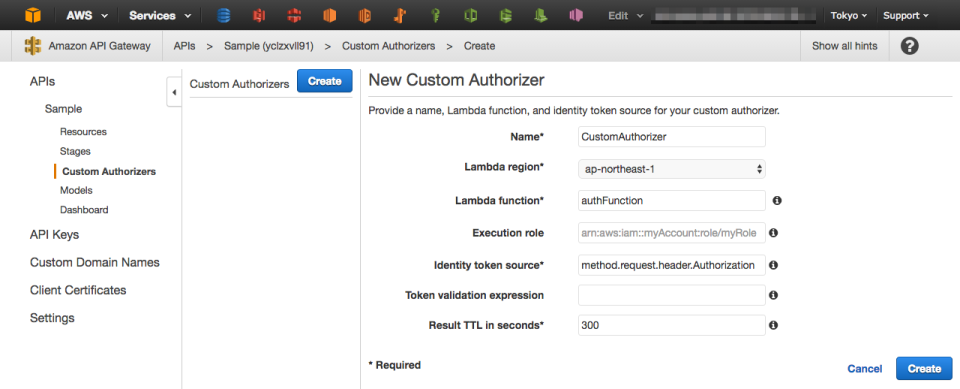Viewport: 960px width, 389px height.
Task: Click into the Name field
Action: pos(672,137)
